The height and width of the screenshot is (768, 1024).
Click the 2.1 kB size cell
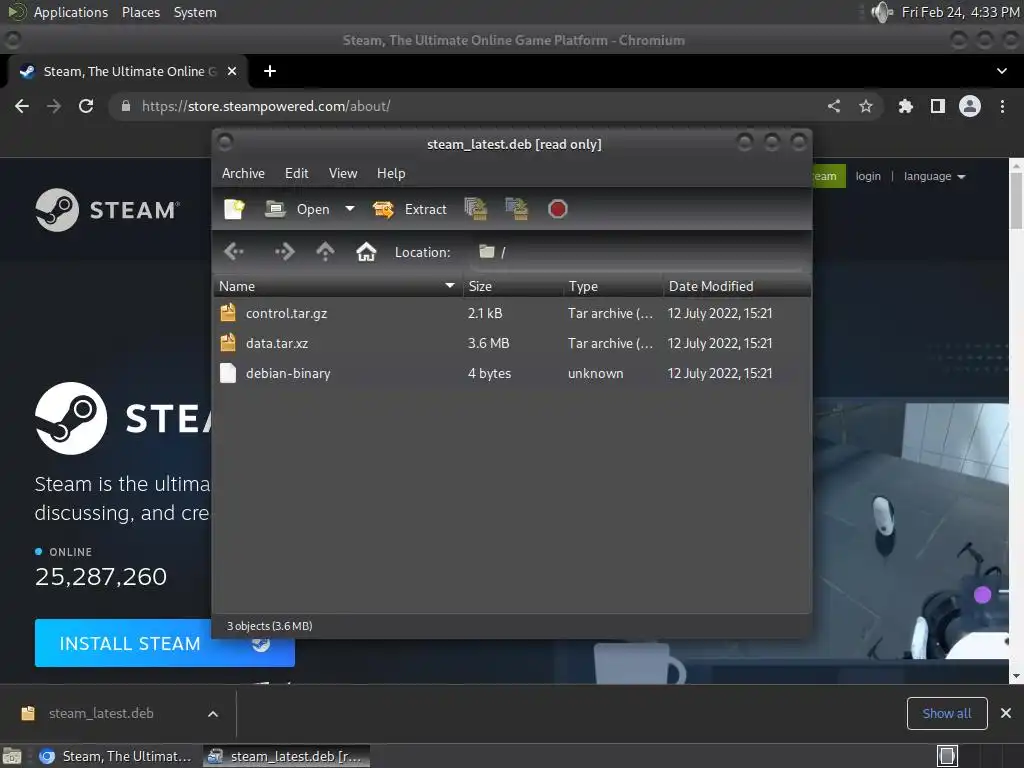[x=485, y=313]
